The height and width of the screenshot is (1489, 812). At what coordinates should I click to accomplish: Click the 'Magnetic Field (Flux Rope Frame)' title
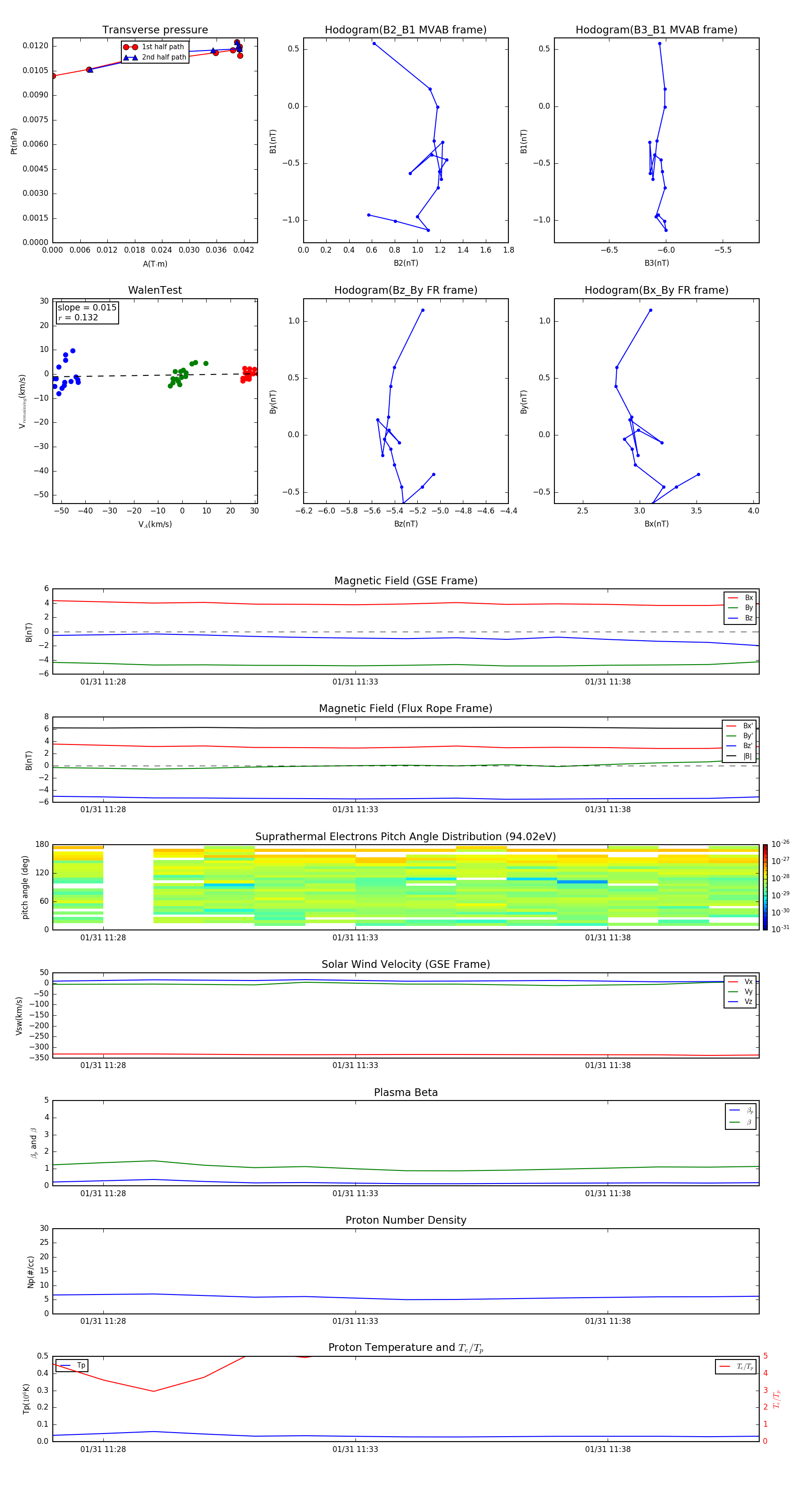(x=406, y=709)
